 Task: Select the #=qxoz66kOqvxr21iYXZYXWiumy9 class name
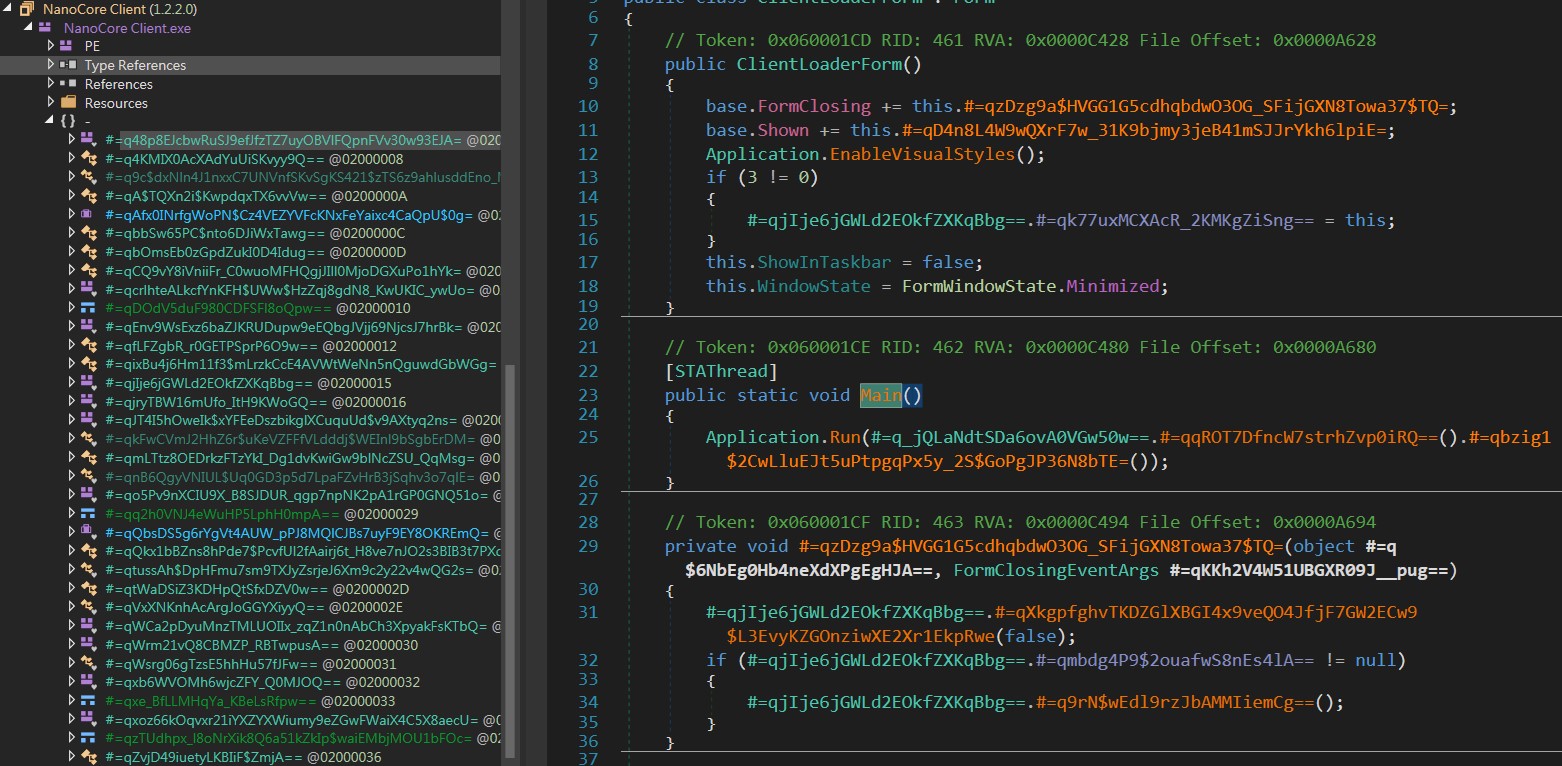coord(291,720)
